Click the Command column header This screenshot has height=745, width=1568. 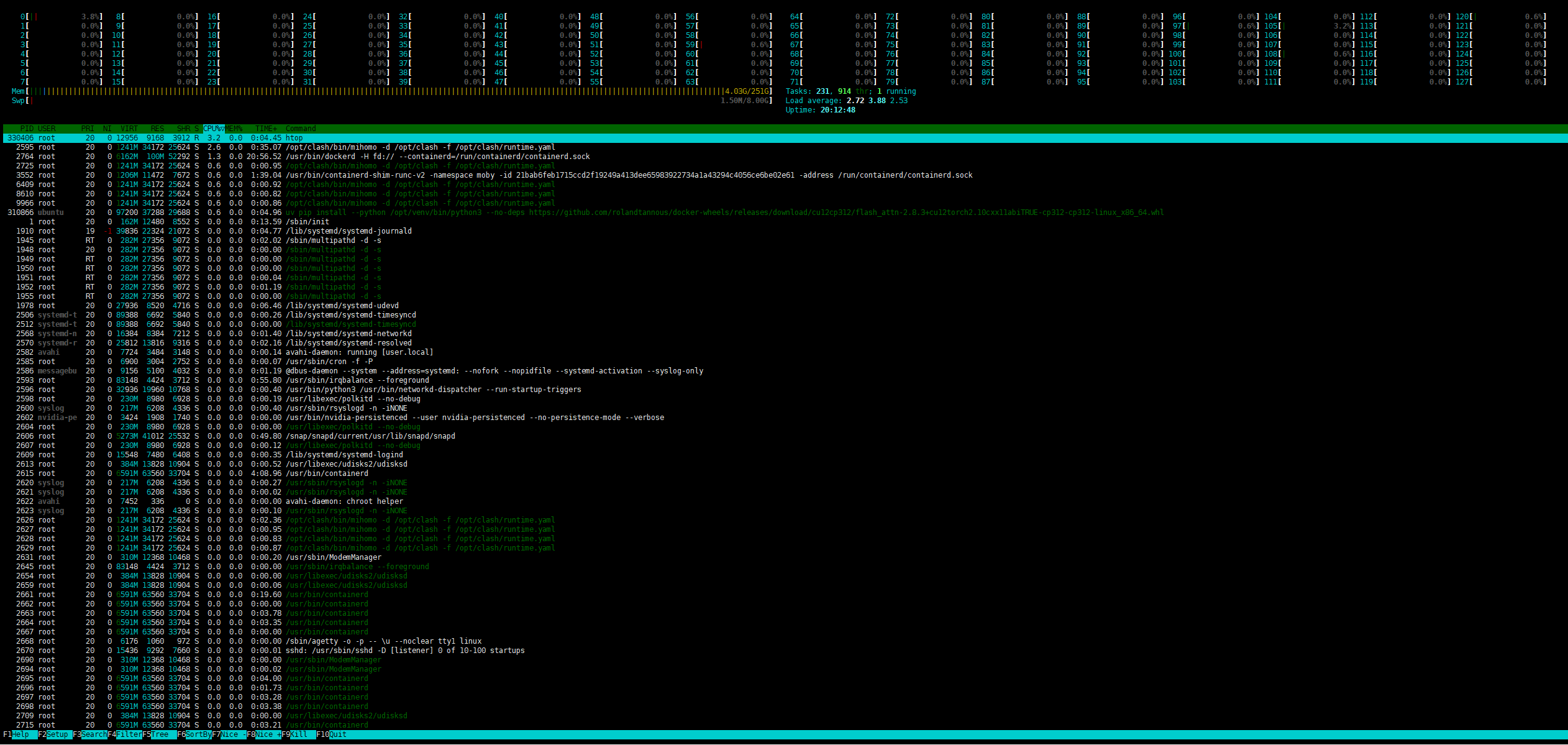(x=301, y=129)
